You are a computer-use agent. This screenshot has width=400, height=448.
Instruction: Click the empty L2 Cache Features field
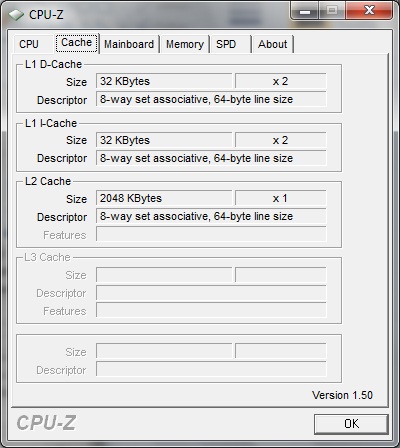(x=211, y=234)
